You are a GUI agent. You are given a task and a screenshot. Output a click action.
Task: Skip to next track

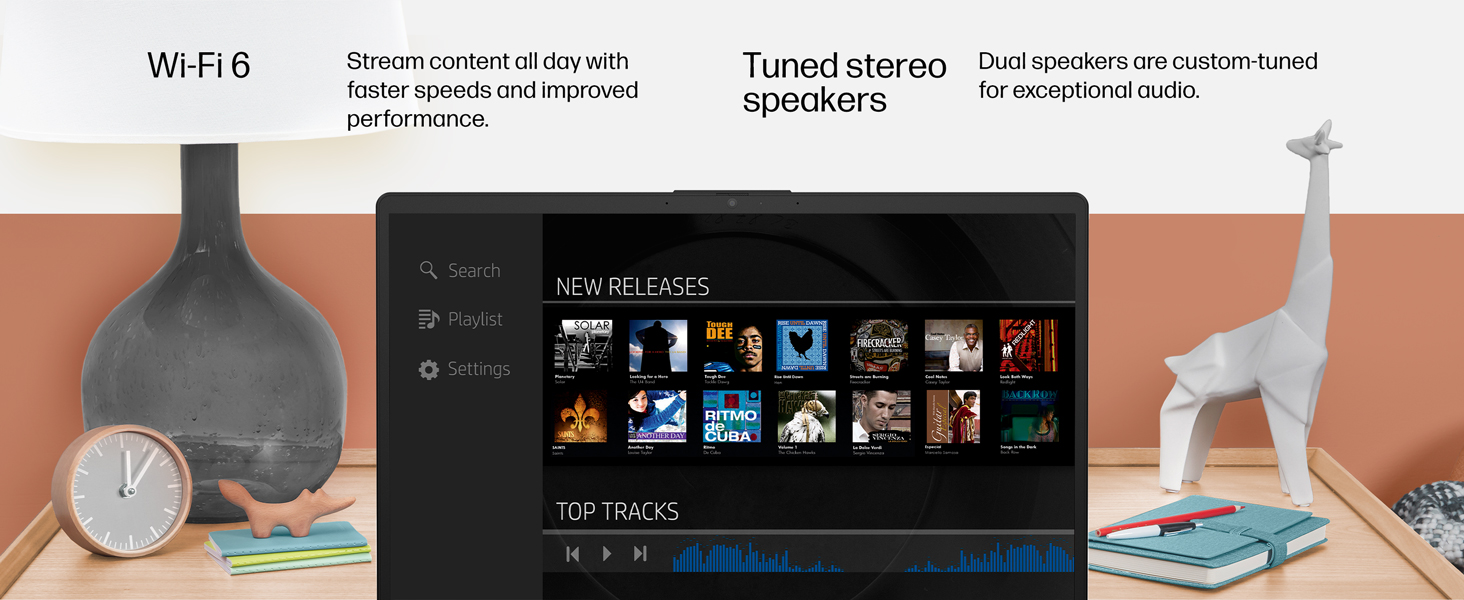pyautogui.click(x=640, y=553)
